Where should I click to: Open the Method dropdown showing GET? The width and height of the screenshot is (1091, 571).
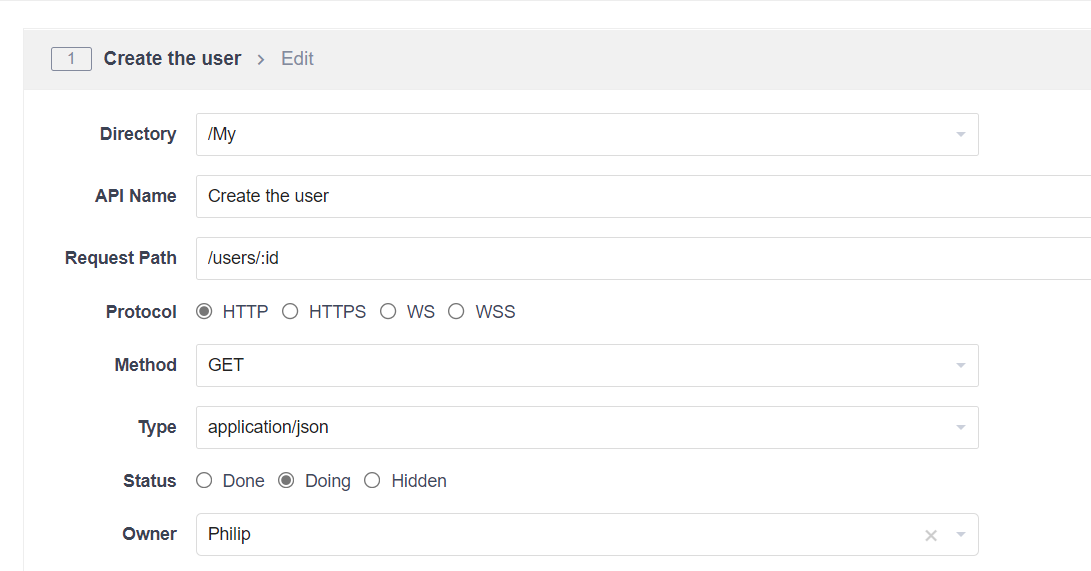(560, 366)
